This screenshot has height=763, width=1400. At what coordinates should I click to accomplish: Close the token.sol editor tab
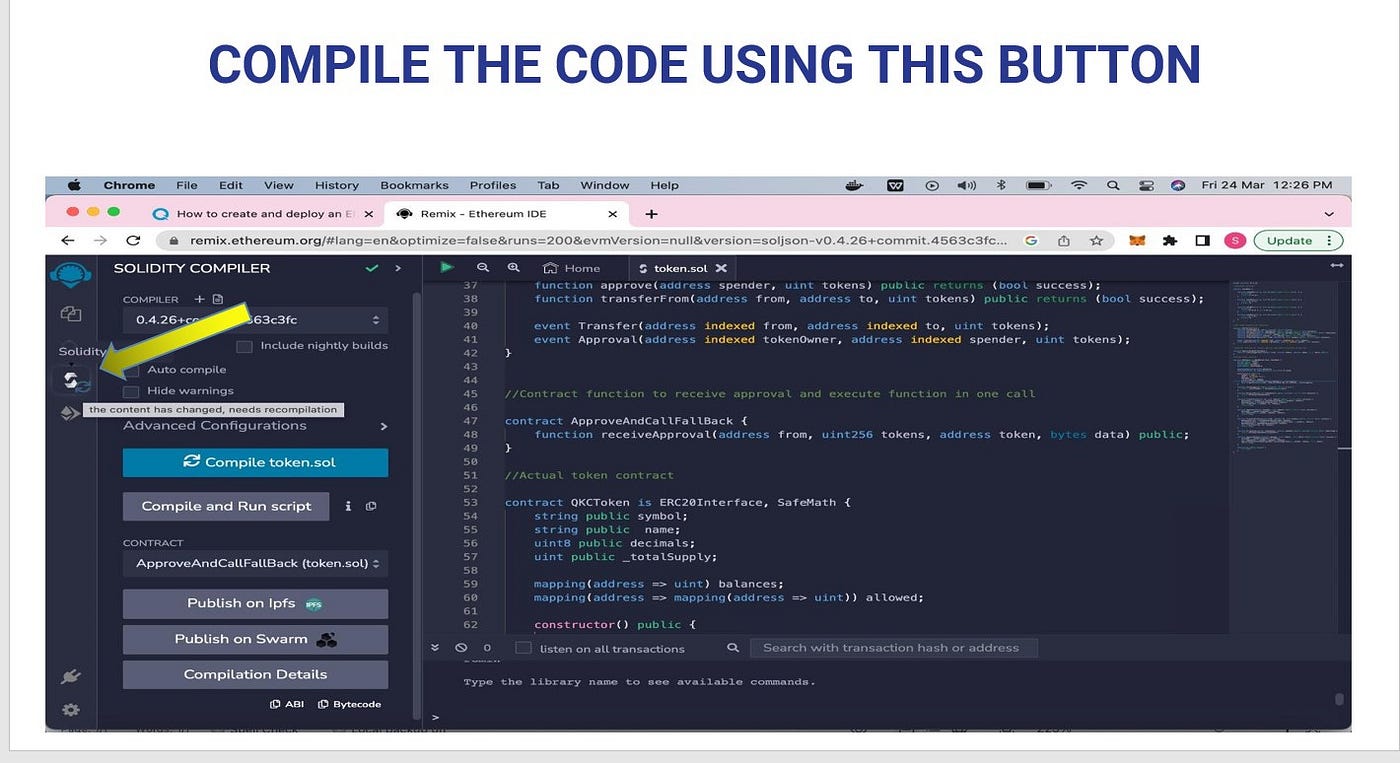coord(722,268)
